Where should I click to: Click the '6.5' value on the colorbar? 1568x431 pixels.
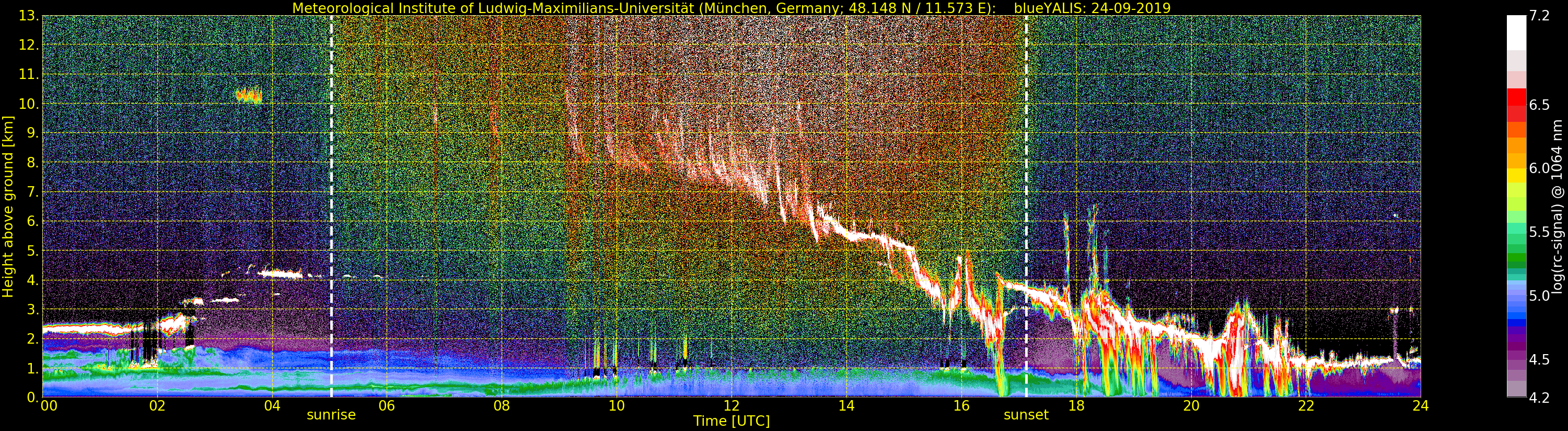(x=1539, y=105)
